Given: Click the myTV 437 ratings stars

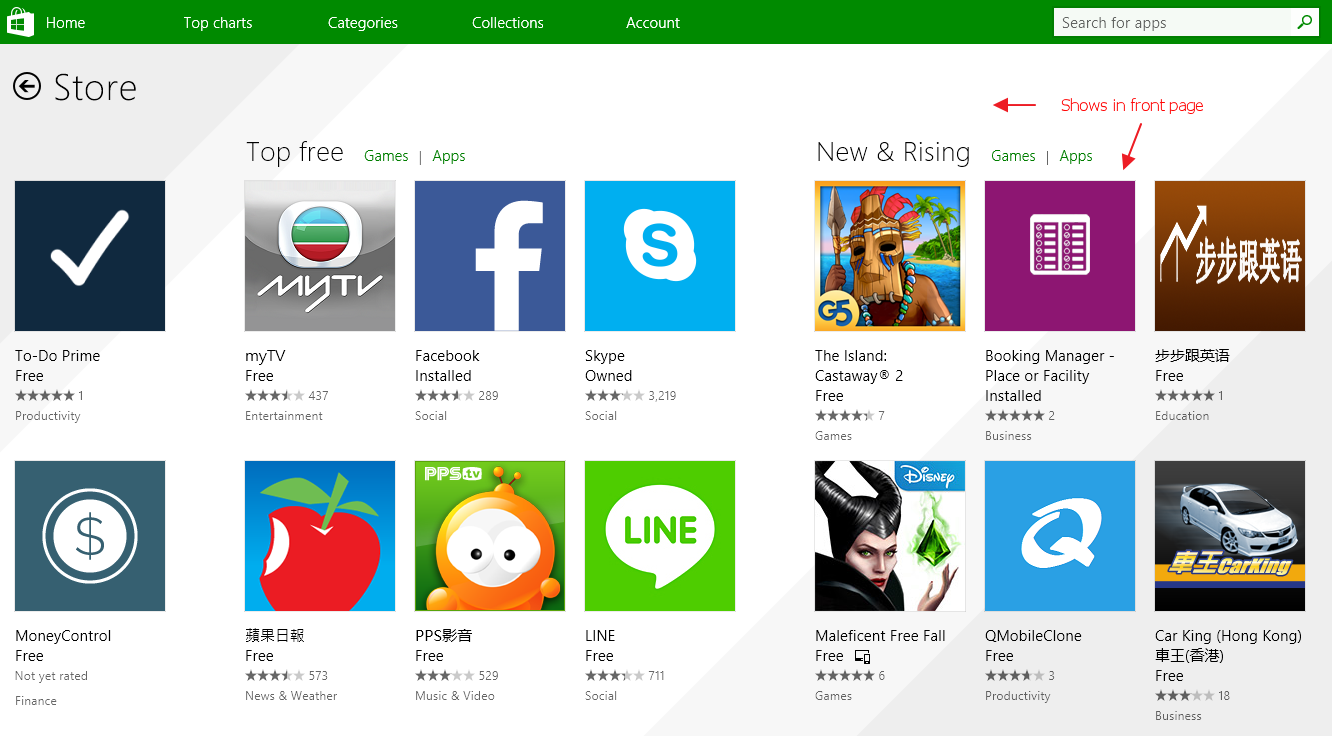Looking at the screenshot, I should point(274,396).
